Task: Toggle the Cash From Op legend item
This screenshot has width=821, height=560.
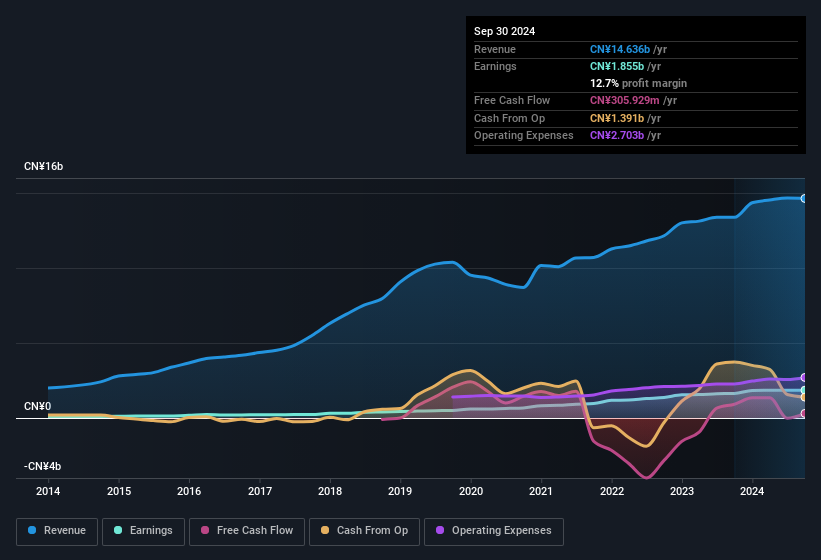Action: click(x=364, y=531)
